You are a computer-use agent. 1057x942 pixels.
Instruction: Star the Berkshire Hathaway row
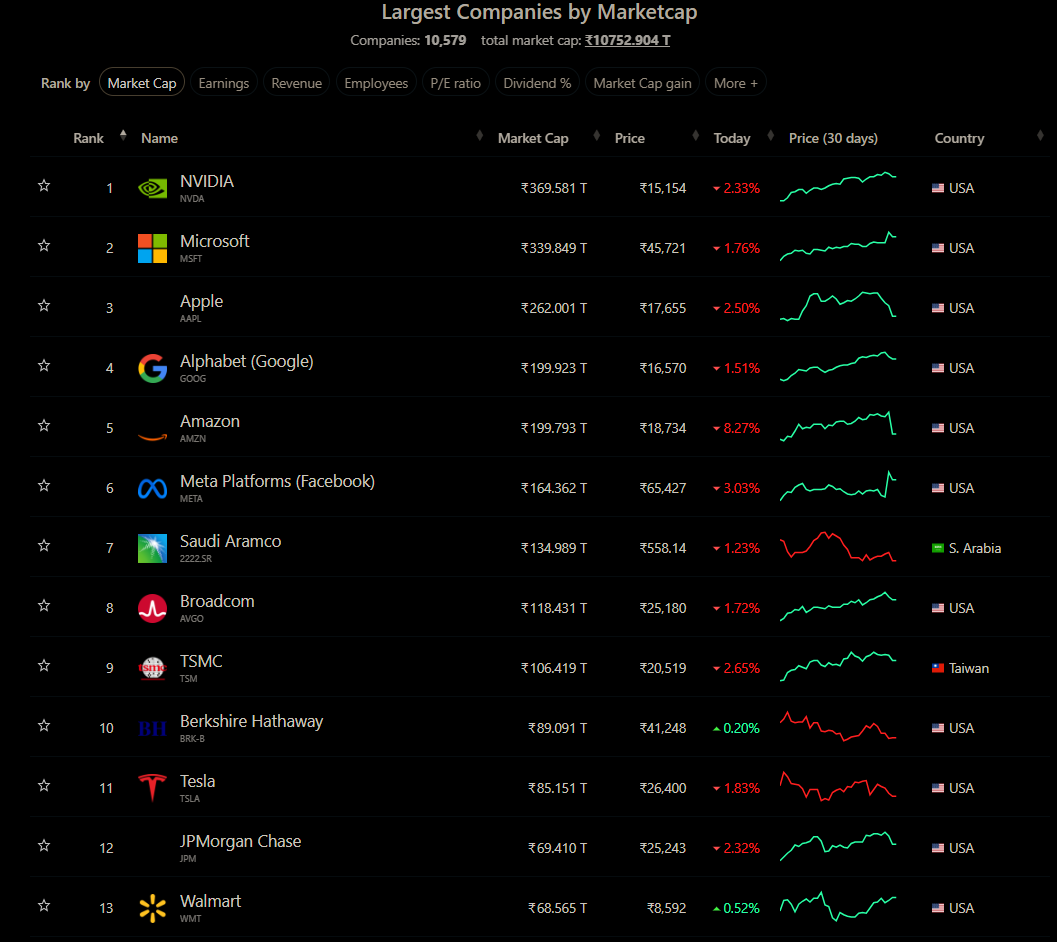pyautogui.click(x=44, y=726)
